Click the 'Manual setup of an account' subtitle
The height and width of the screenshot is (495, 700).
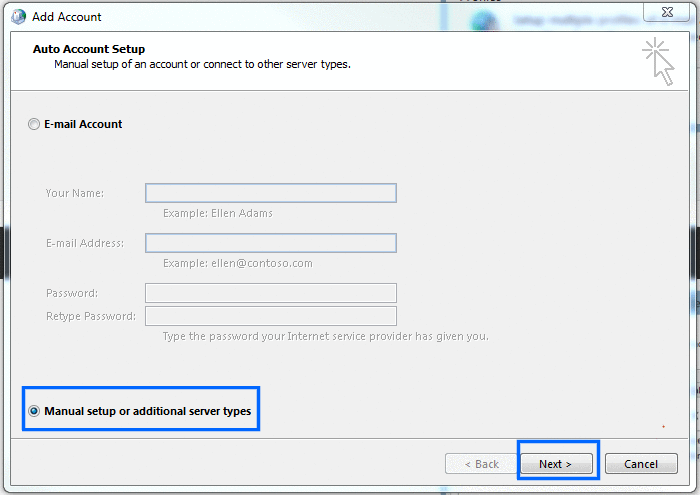point(202,64)
